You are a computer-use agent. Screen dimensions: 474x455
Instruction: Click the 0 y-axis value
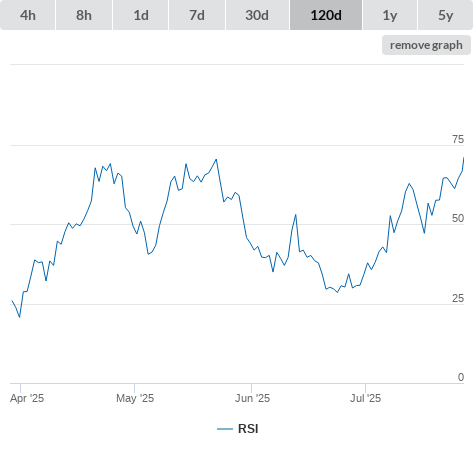pos(461,377)
